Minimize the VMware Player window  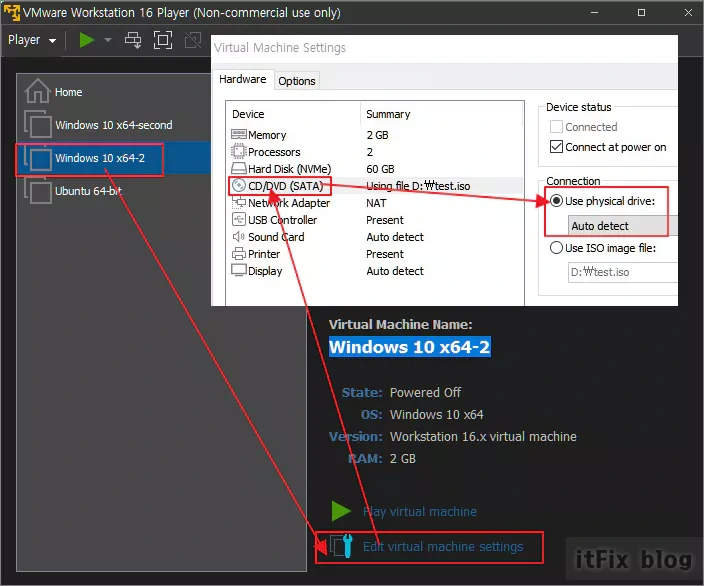click(x=594, y=13)
